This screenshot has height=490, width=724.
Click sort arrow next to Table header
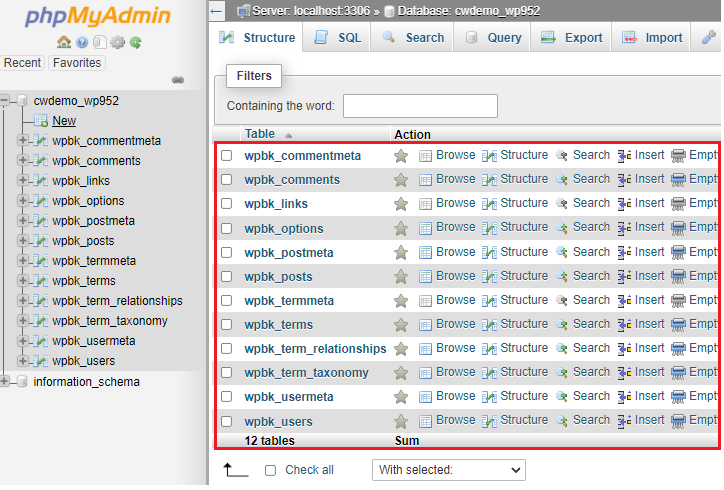click(289, 135)
